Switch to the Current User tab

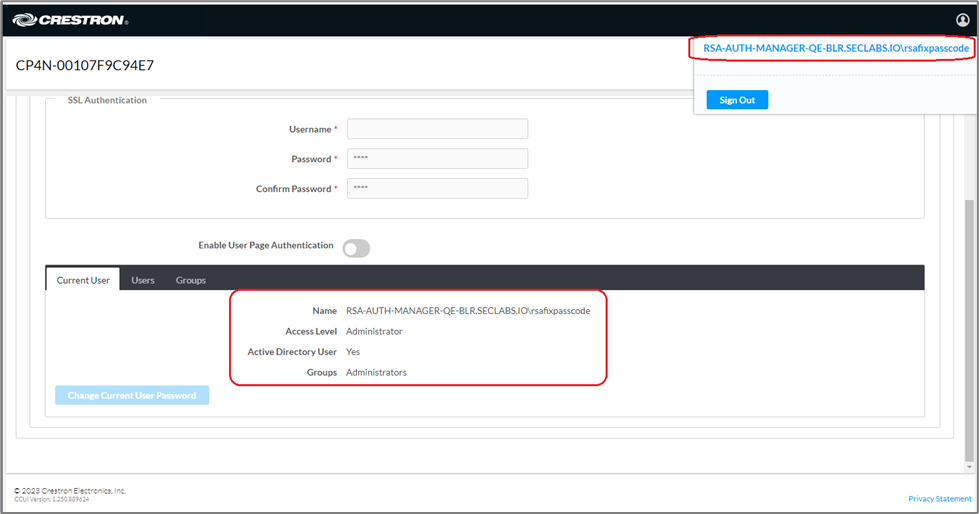tap(83, 280)
